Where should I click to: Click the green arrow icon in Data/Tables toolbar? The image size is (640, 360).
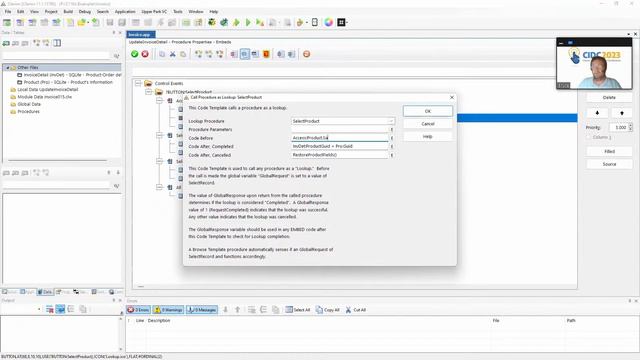coord(6,43)
